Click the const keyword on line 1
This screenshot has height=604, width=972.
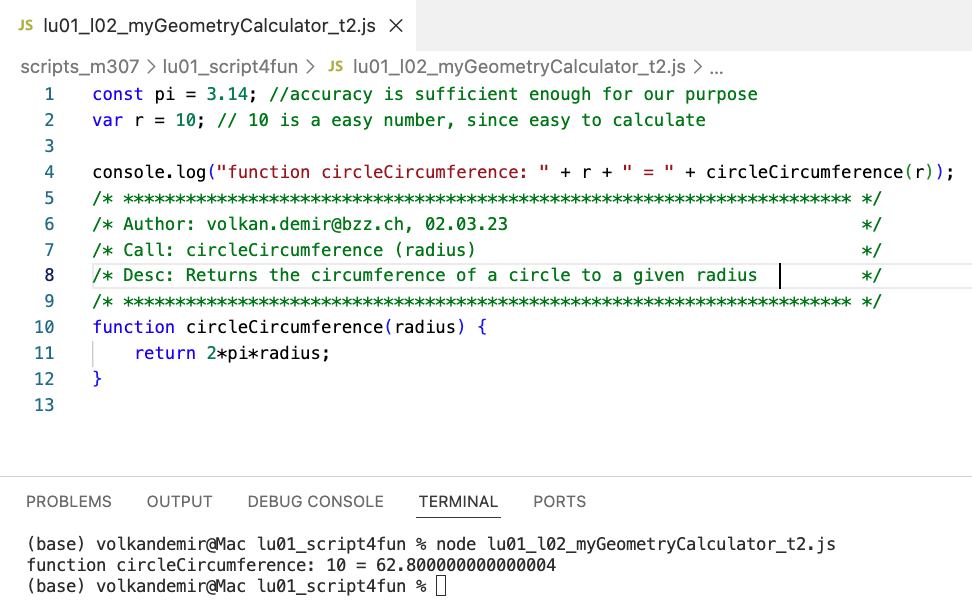118,94
